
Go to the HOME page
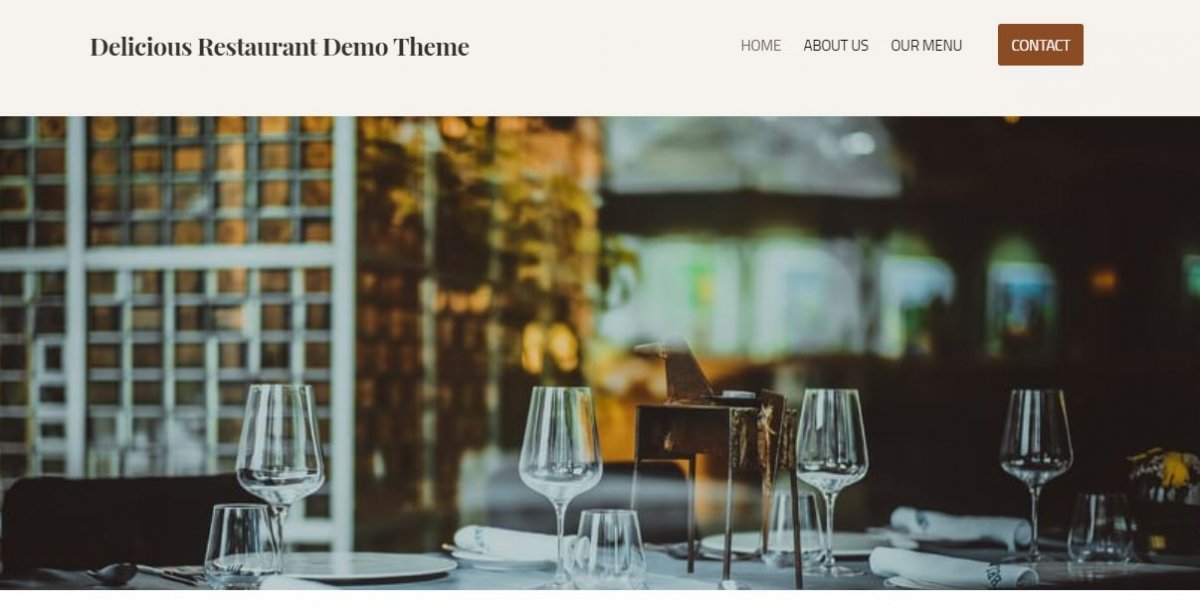point(760,45)
